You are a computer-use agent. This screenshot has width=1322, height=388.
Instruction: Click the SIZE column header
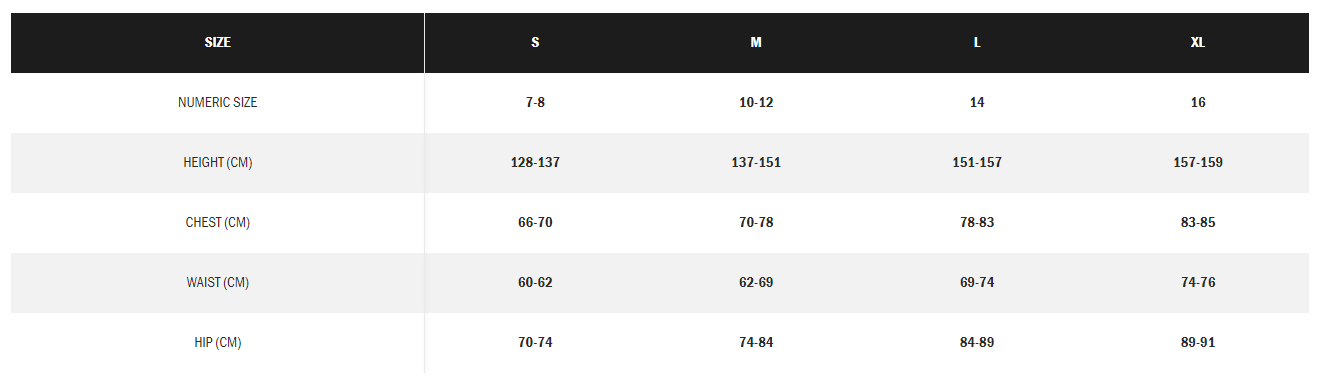click(217, 43)
